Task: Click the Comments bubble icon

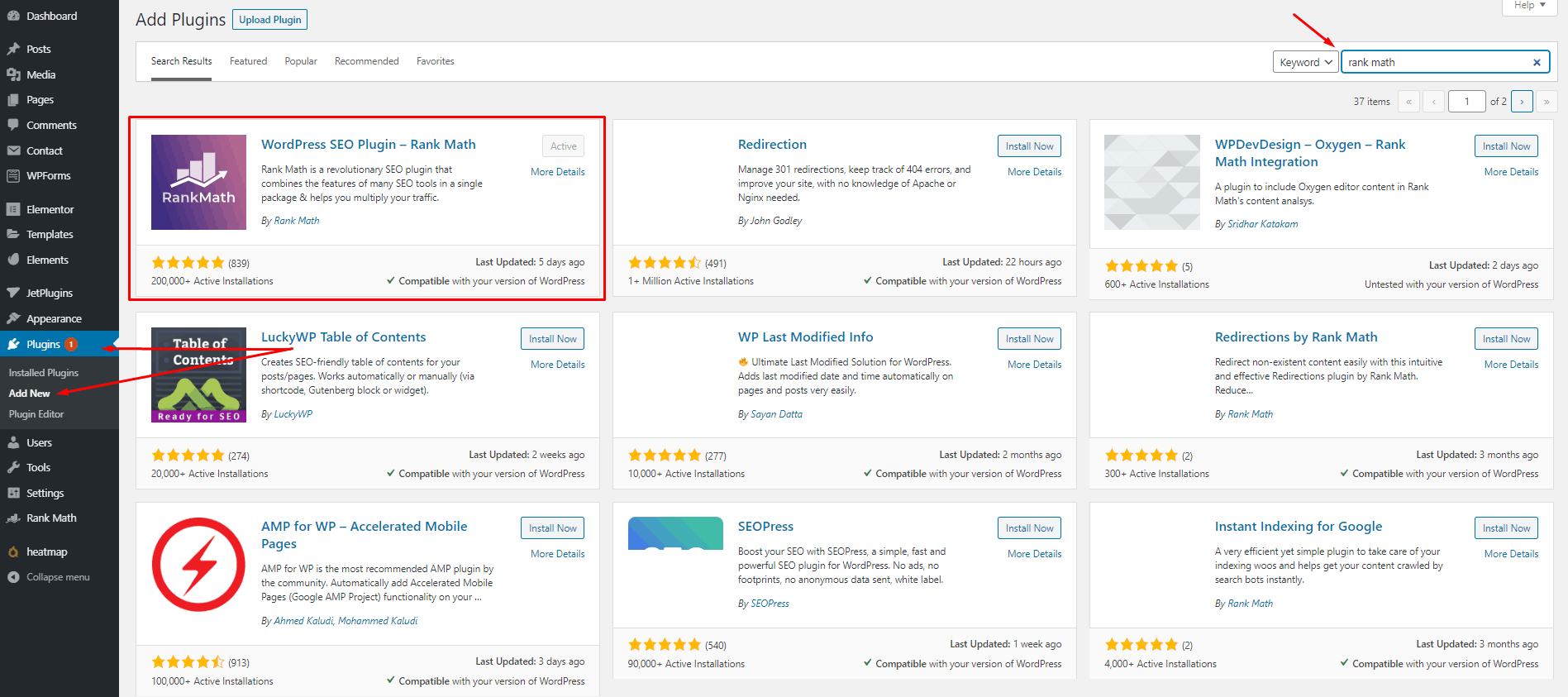Action: coord(13,125)
